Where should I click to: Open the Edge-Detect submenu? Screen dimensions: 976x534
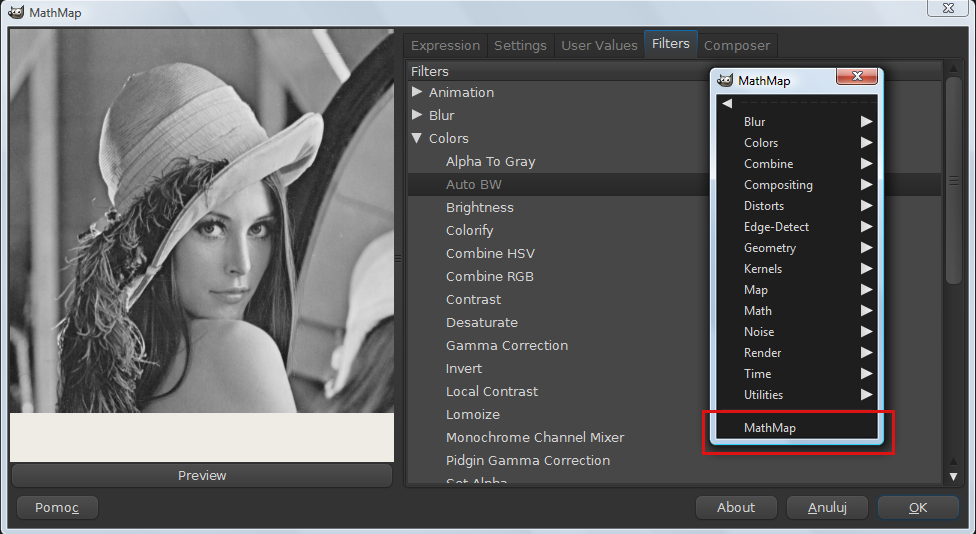pos(796,227)
